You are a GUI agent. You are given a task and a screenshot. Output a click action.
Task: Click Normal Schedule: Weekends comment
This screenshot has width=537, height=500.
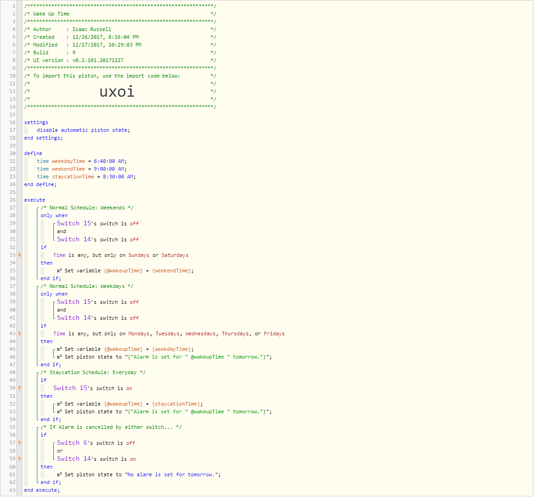click(87, 208)
